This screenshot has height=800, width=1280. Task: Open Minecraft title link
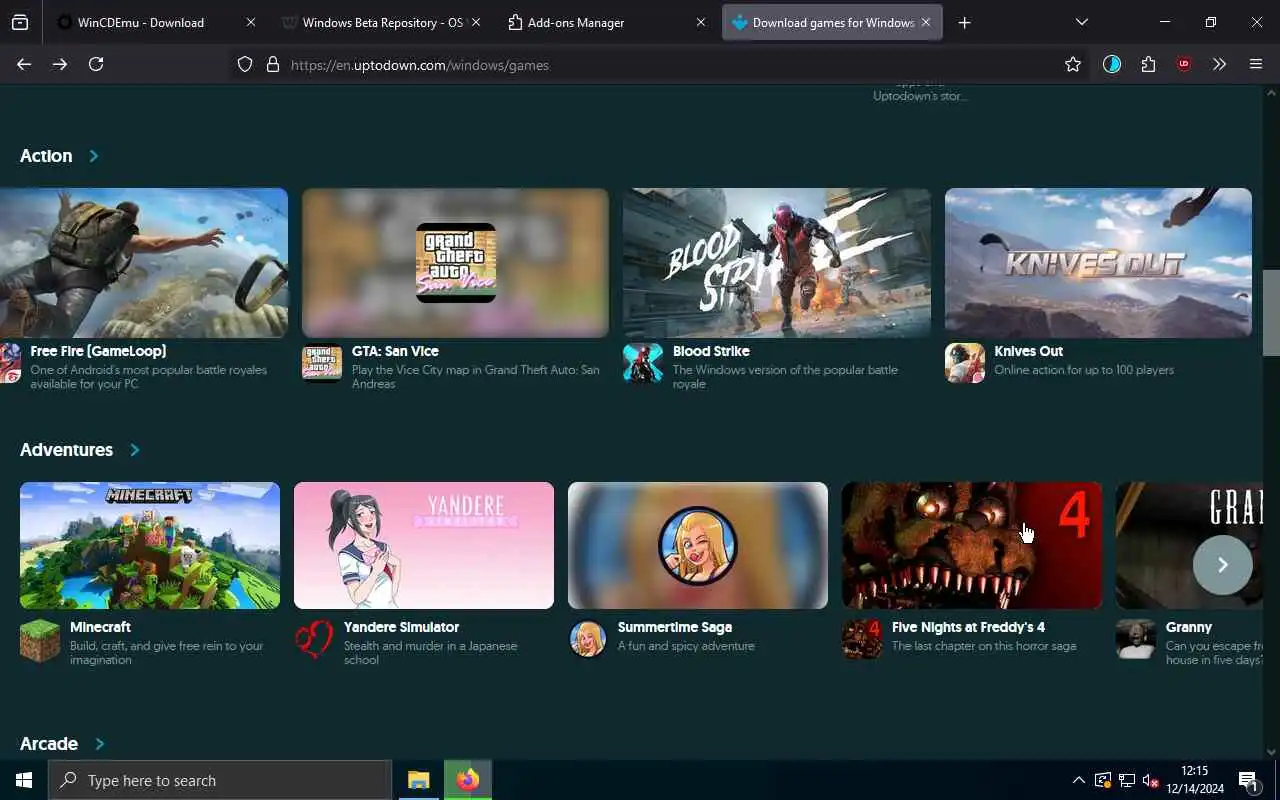click(x=100, y=627)
